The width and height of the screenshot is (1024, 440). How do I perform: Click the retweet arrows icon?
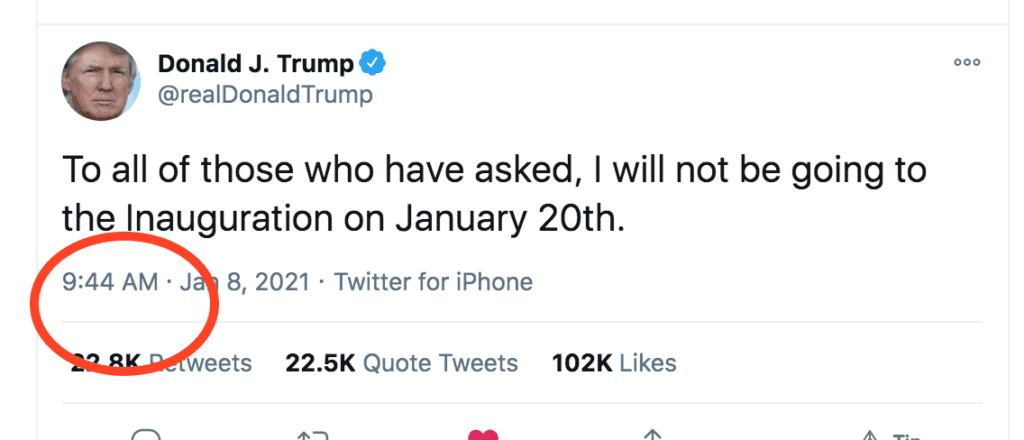point(313,434)
